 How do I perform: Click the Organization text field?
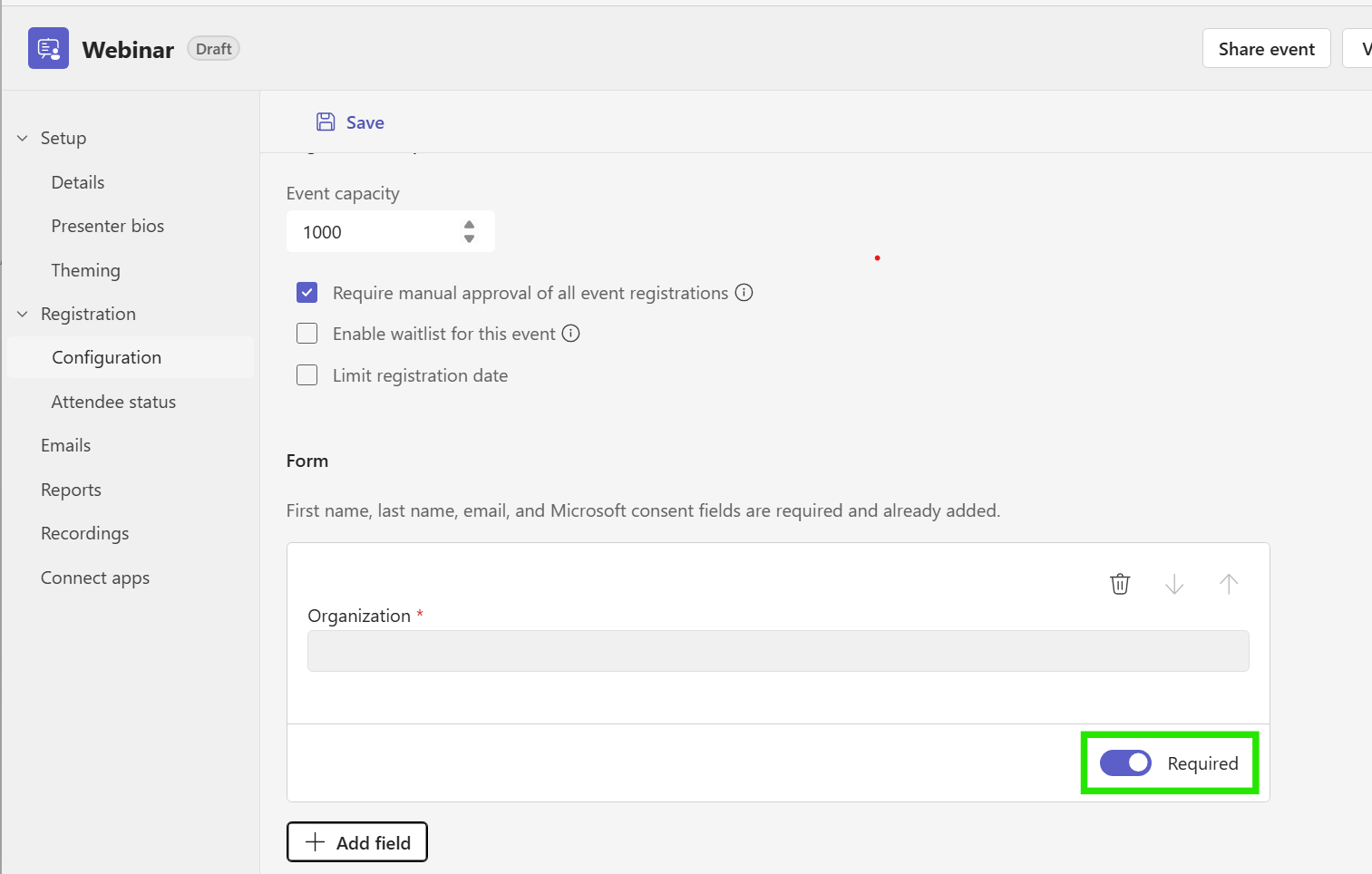point(778,651)
